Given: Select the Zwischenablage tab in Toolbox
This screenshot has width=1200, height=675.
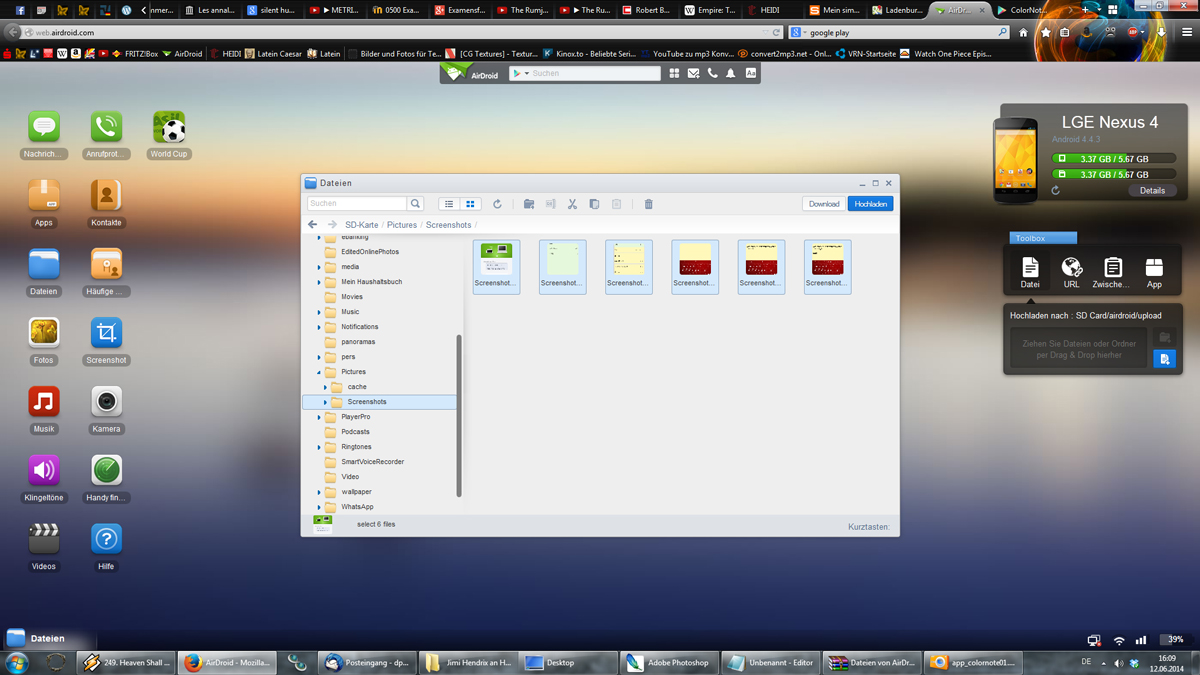Looking at the screenshot, I should [x=1112, y=271].
